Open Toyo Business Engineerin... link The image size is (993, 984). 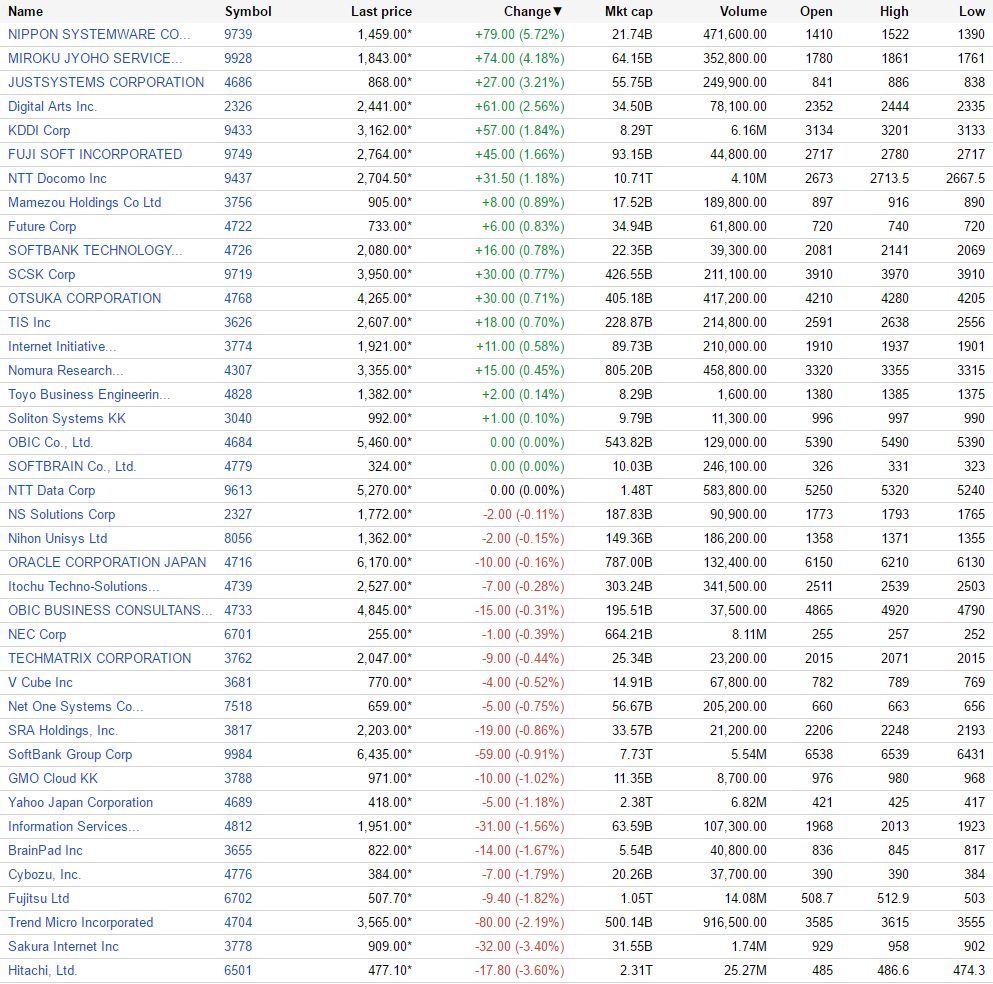point(89,394)
